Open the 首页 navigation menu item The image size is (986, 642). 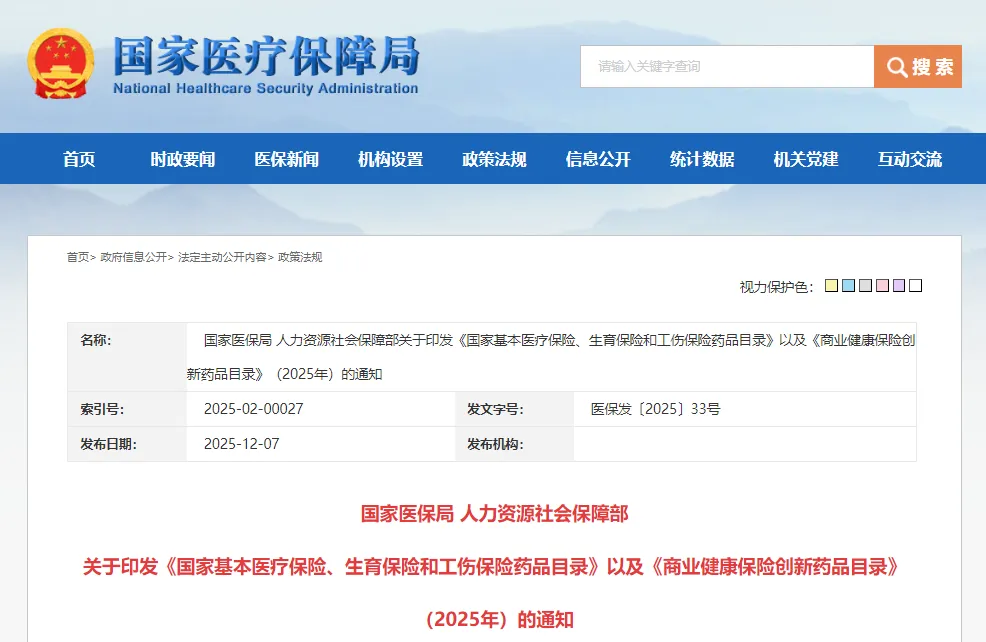point(79,159)
